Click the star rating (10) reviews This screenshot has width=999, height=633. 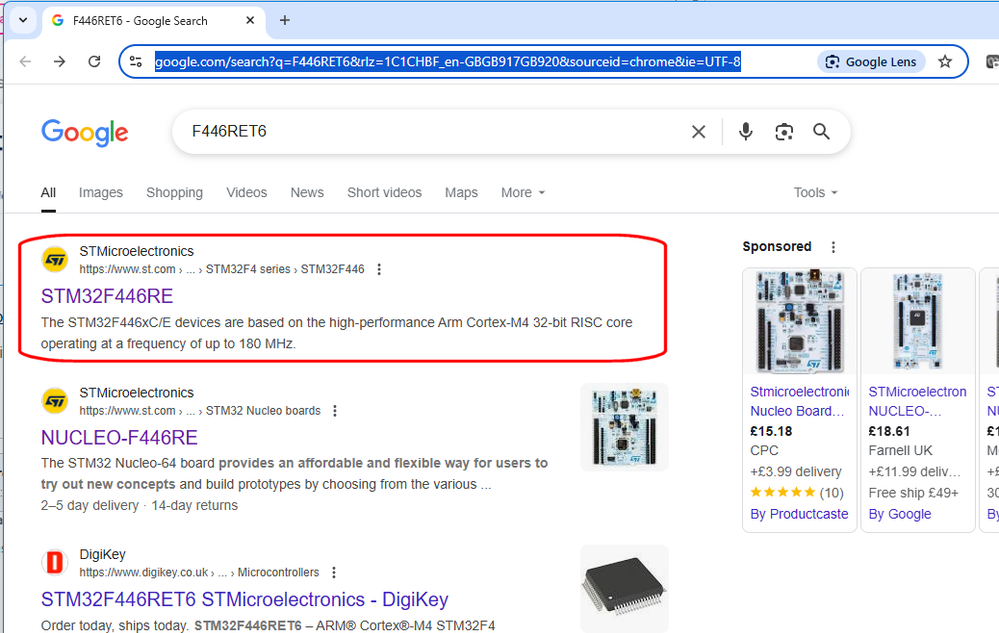click(x=796, y=492)
